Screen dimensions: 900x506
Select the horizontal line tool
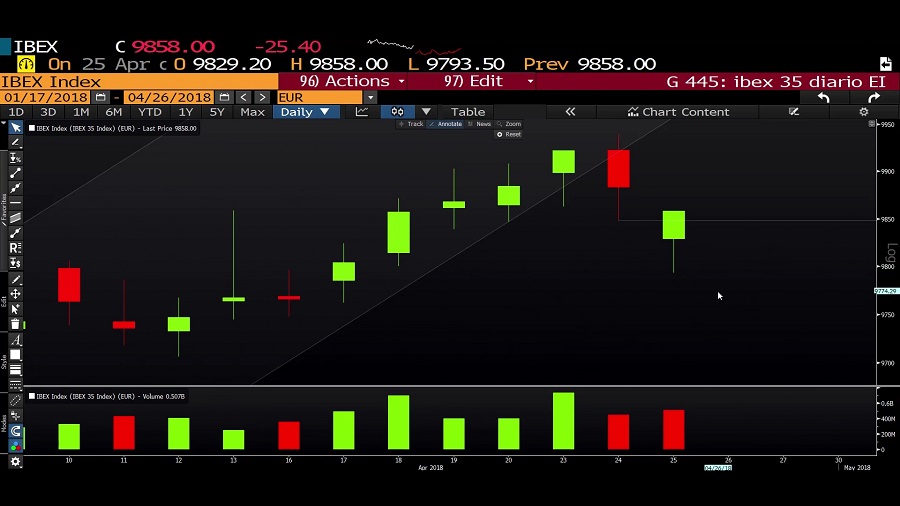coord(15,203)
